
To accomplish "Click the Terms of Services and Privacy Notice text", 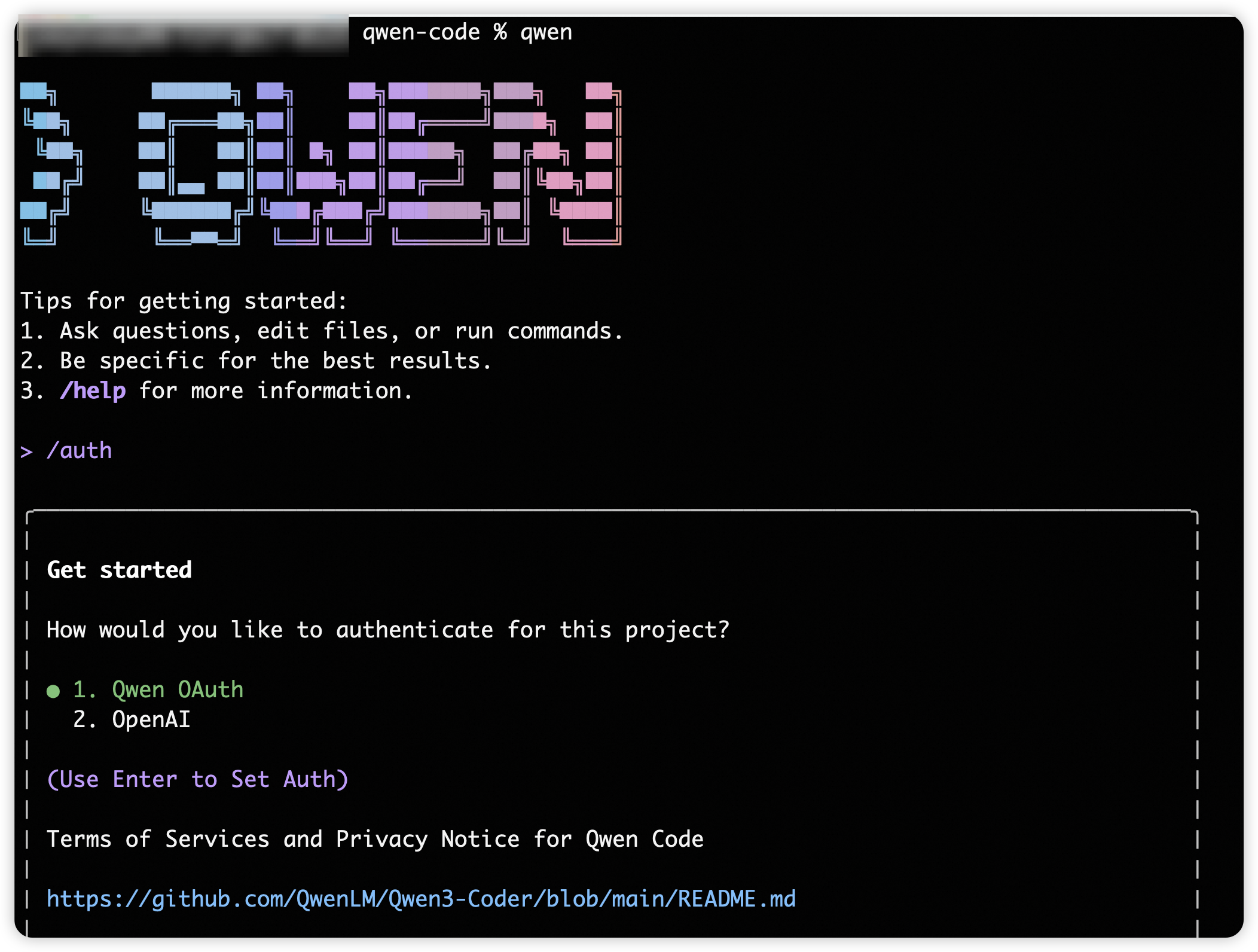I will (x=375, y=840).
